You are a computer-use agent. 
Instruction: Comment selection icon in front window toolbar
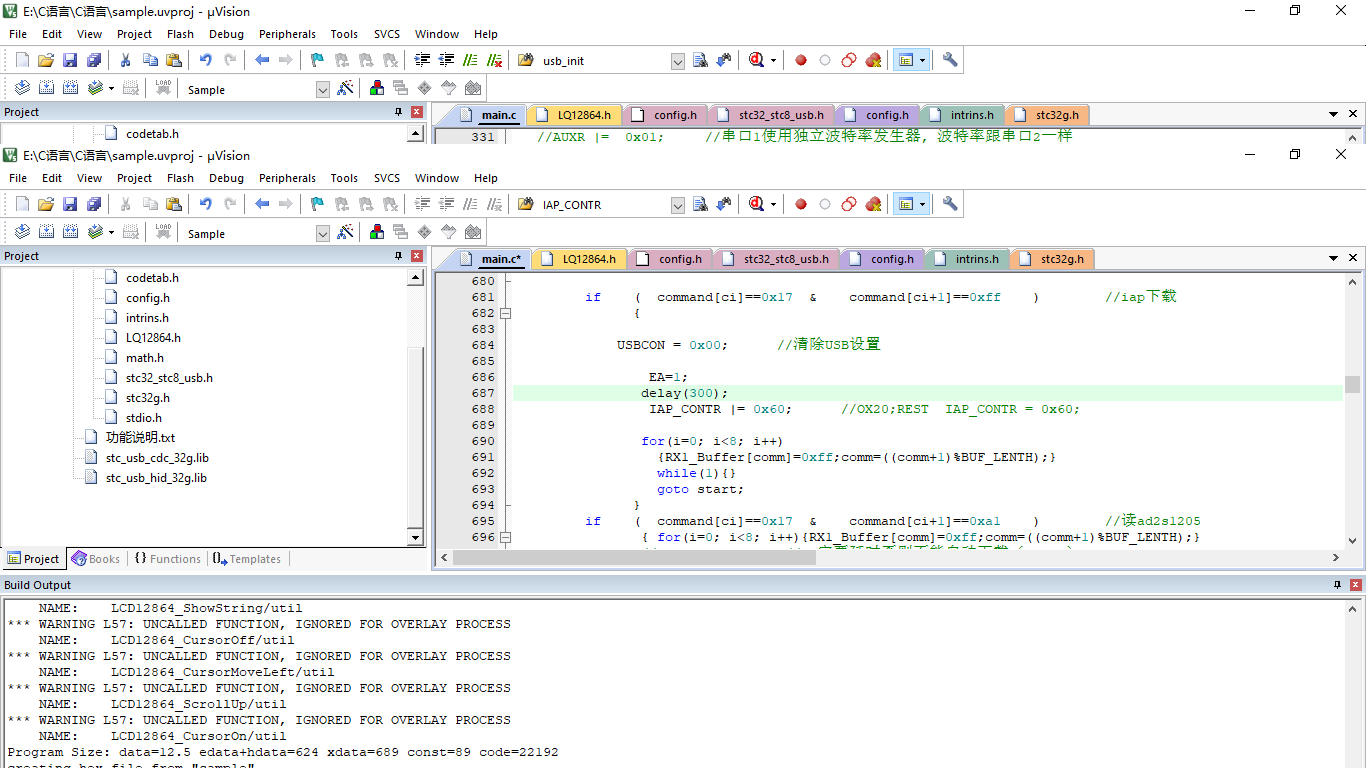click(470, 204)
